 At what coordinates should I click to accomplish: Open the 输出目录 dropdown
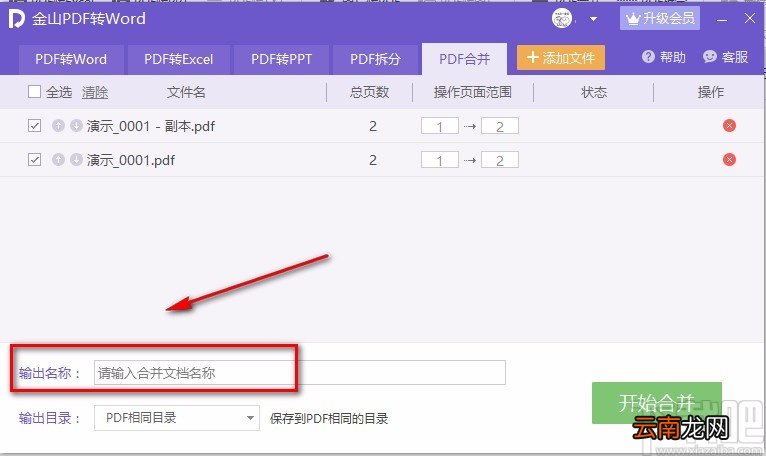(x=176, y=418)
